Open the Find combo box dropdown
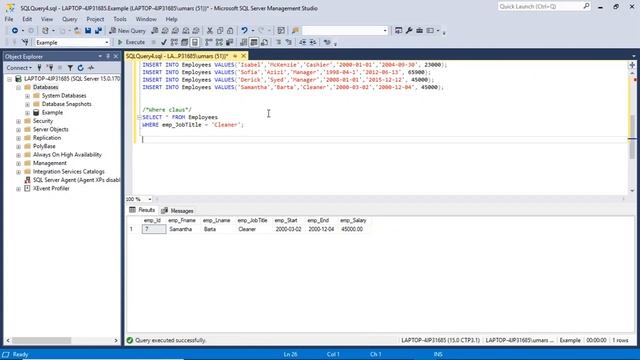This screenshot has height=360, width=640. tap(385, 31)
